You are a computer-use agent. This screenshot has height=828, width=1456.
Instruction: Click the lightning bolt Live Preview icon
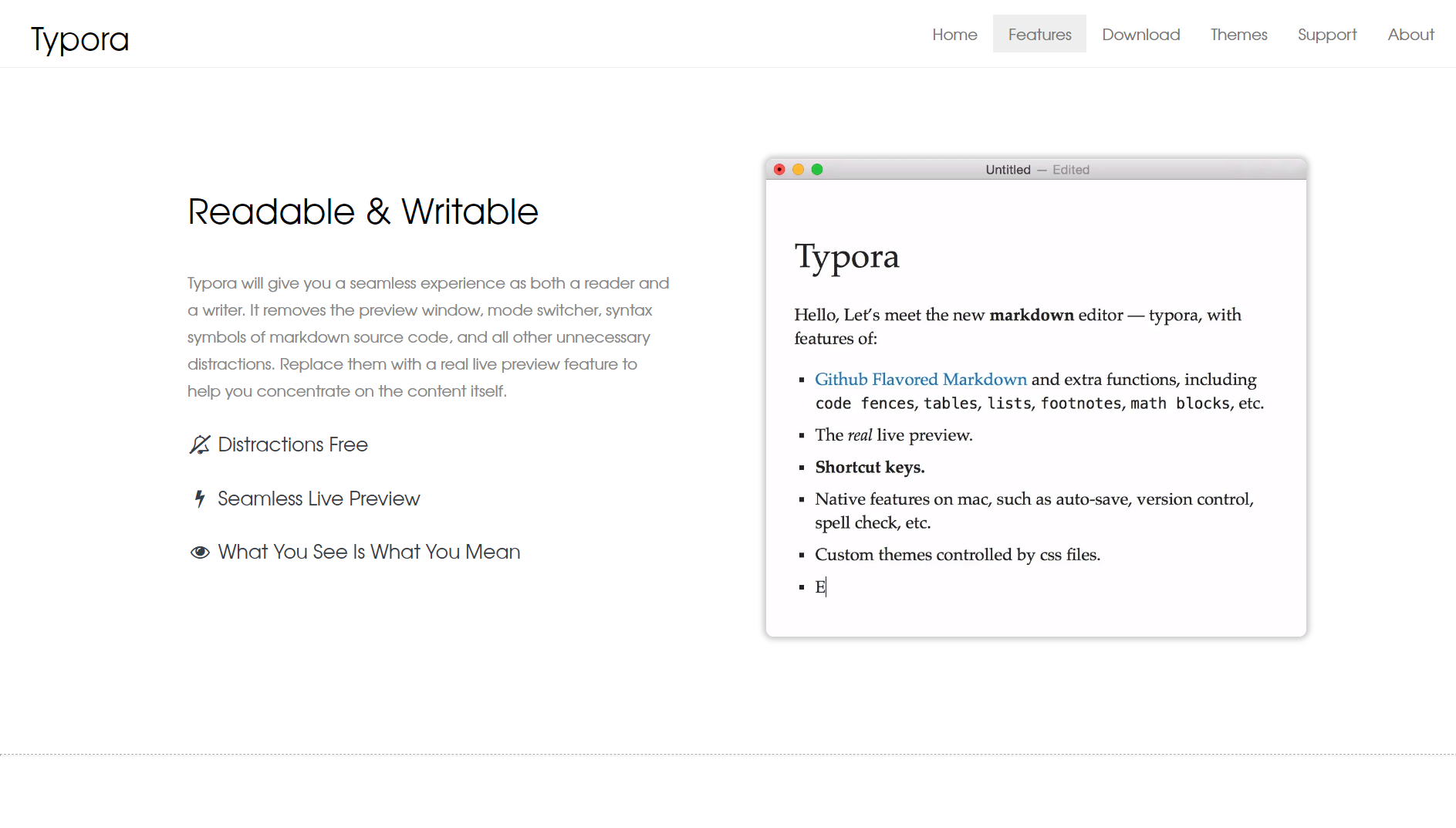point(200,498)
